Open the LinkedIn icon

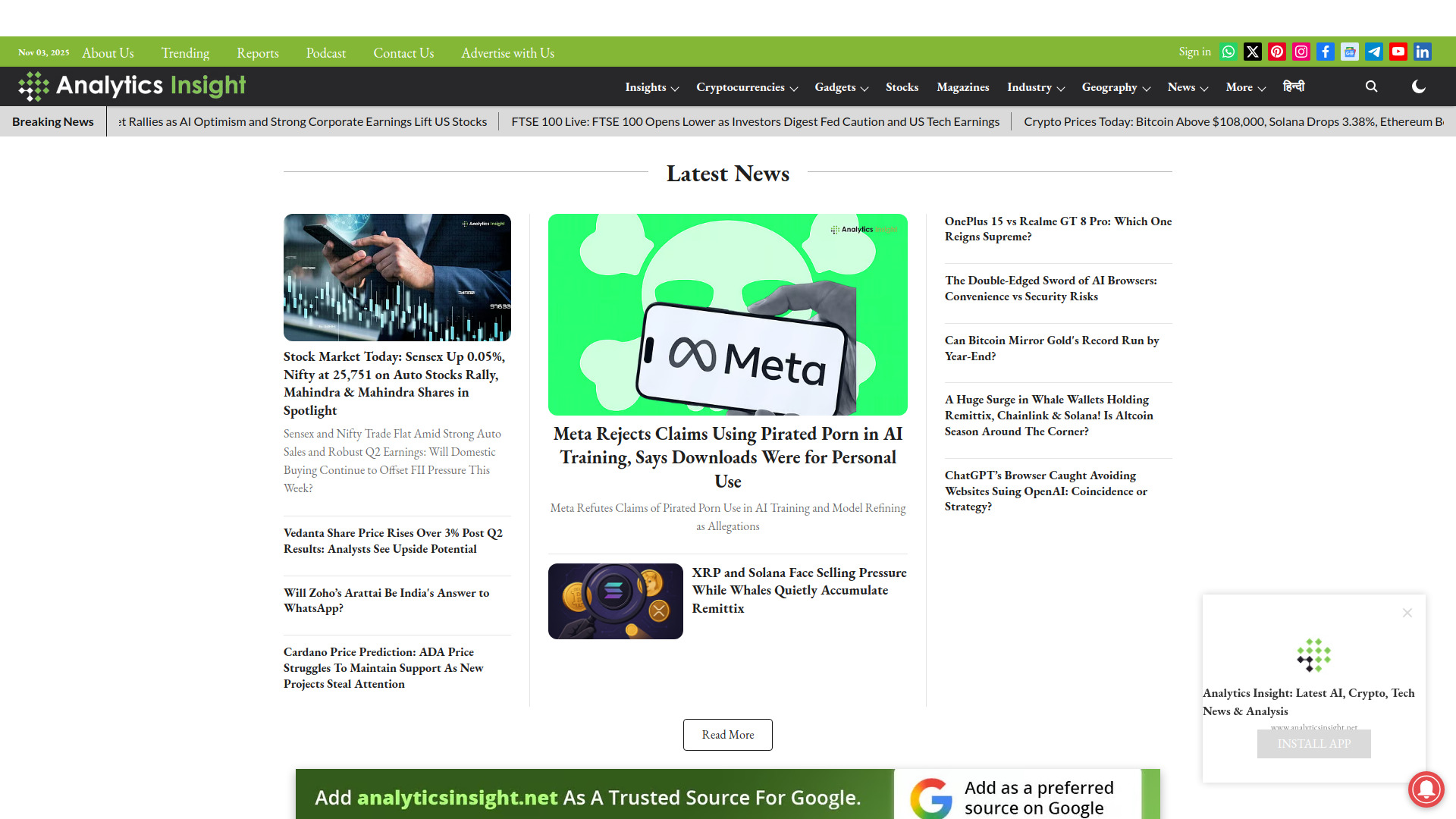tap(1423, 52)
